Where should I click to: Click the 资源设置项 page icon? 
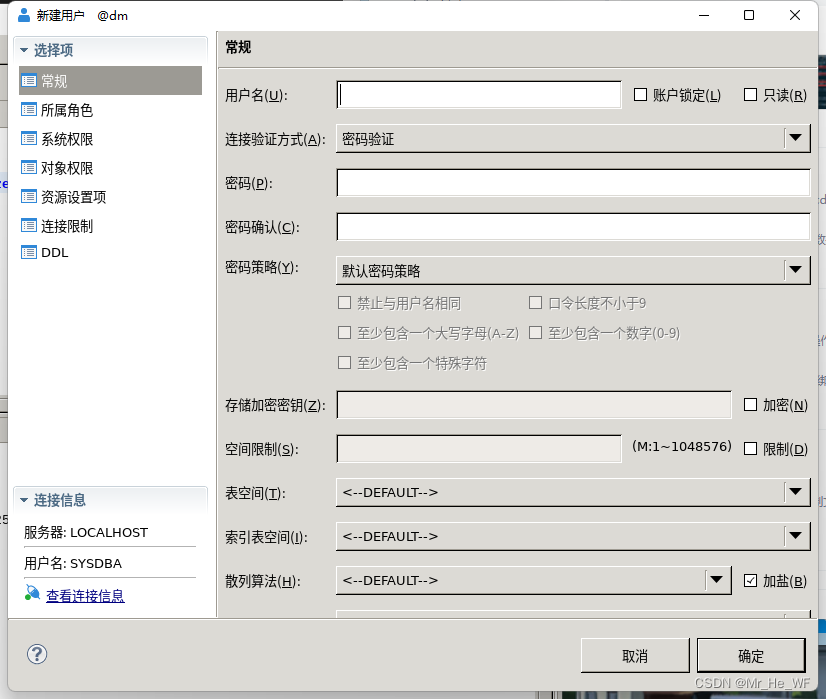point(29,196)
